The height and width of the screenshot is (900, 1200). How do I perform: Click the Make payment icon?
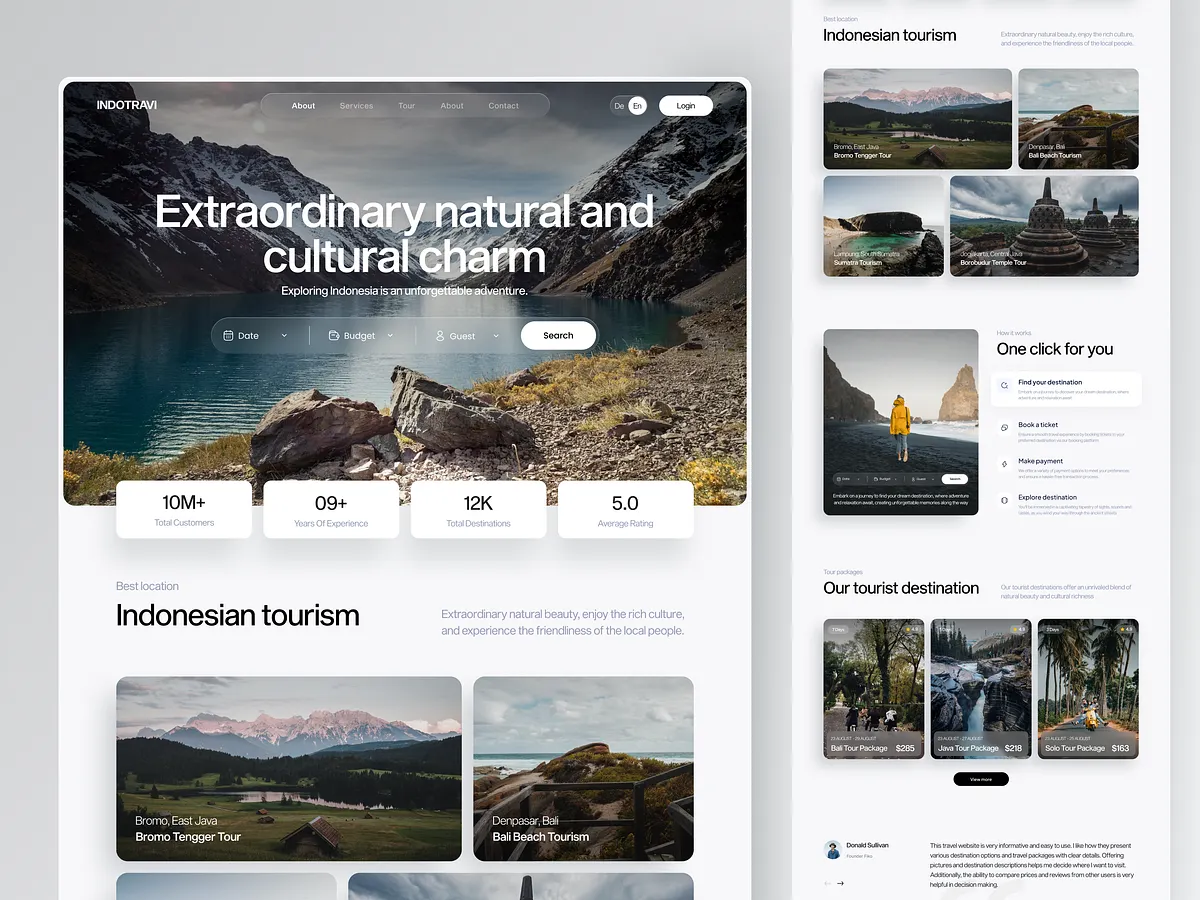pyautogui.click(x=1004, y=464)
